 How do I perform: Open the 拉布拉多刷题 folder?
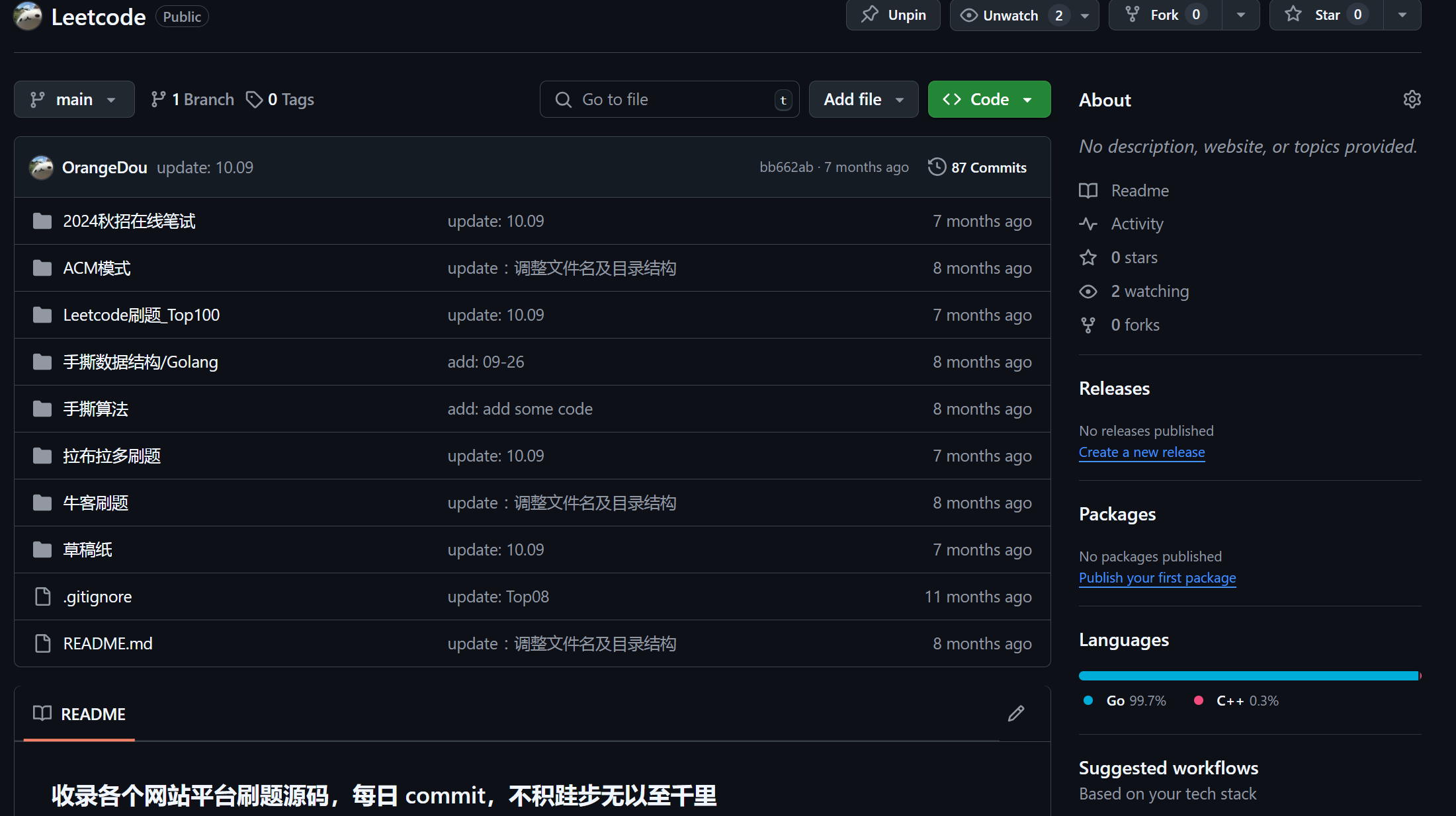click(112, 456)
